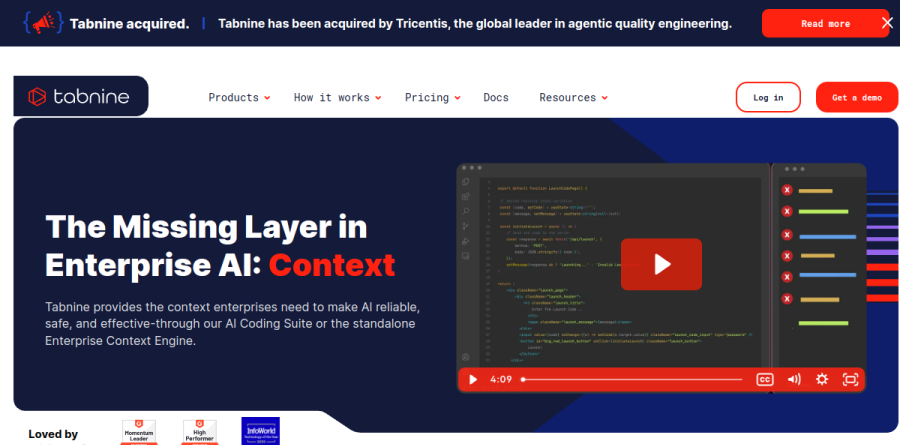Mute the video volume

click(x=794, y=380)
